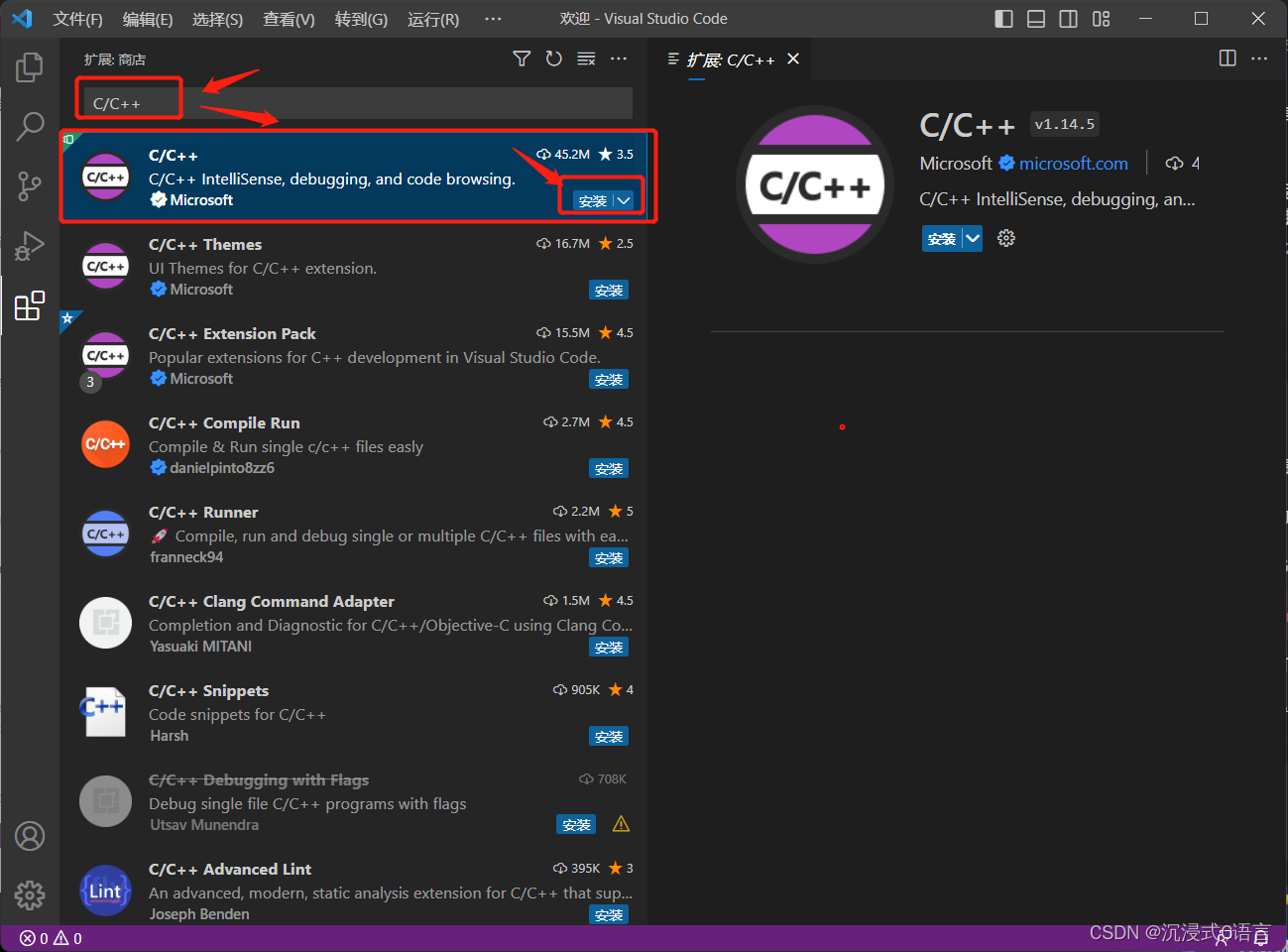1288x952 pixels.
Task: Split the editor to the right
Action: coord(1228,59)
